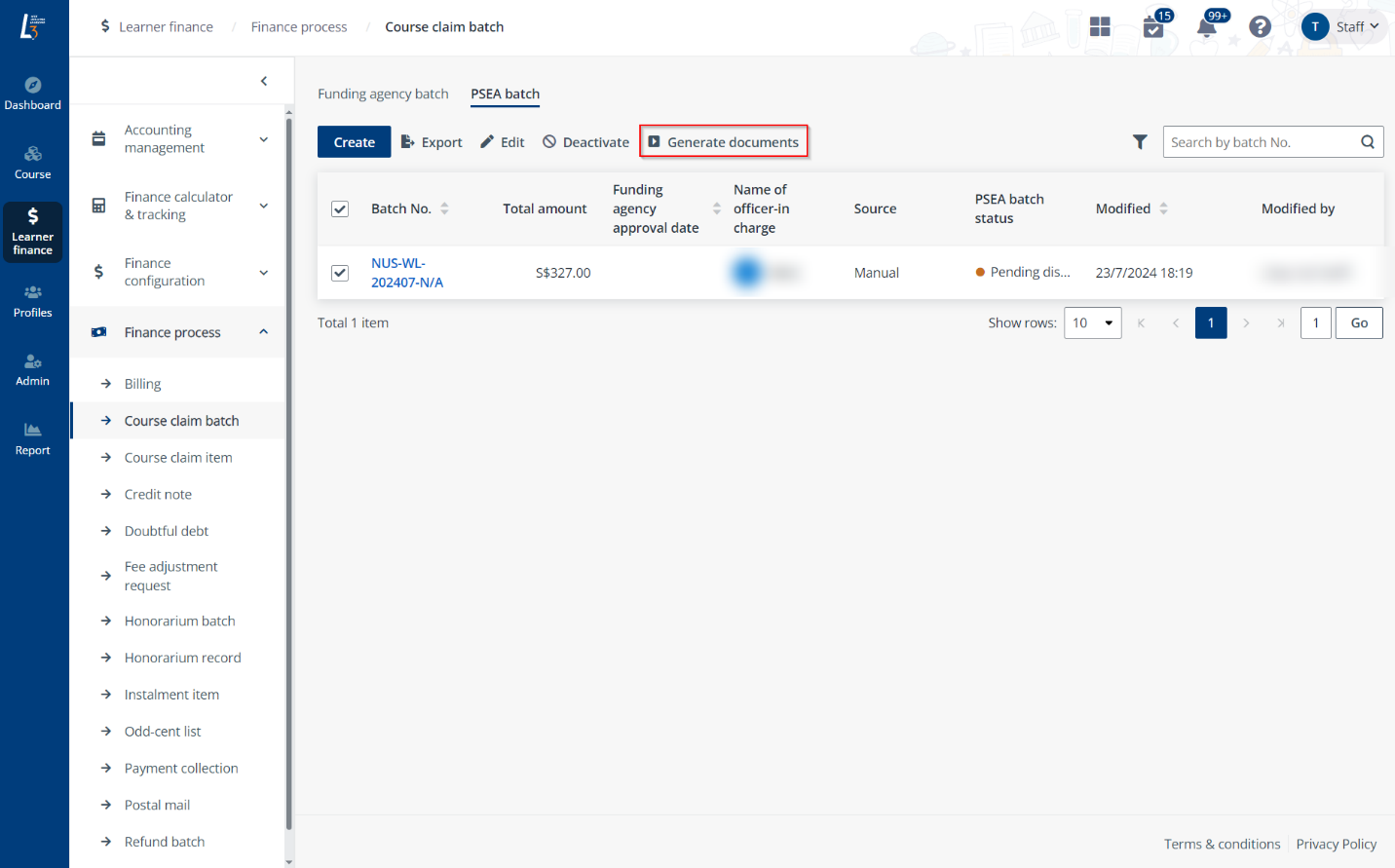Check the select-all checkbox in the table header

(339, 208)
